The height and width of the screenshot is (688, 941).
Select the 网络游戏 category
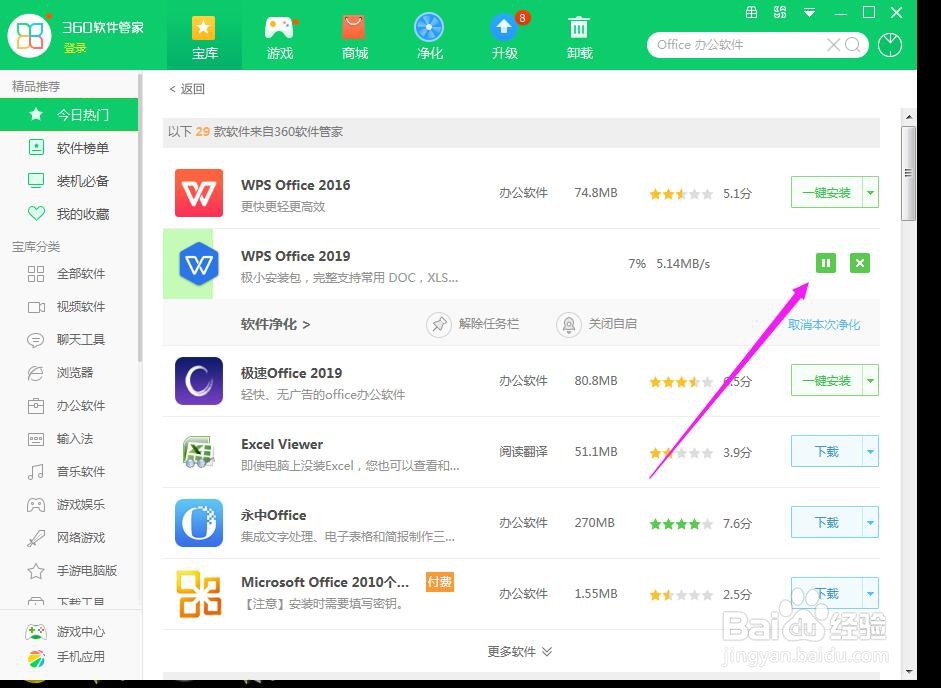[x=69, y=538]
